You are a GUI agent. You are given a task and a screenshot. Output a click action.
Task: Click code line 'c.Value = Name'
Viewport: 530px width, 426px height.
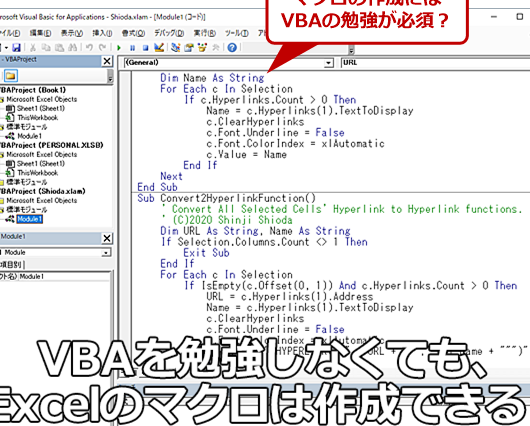(246, 155)
